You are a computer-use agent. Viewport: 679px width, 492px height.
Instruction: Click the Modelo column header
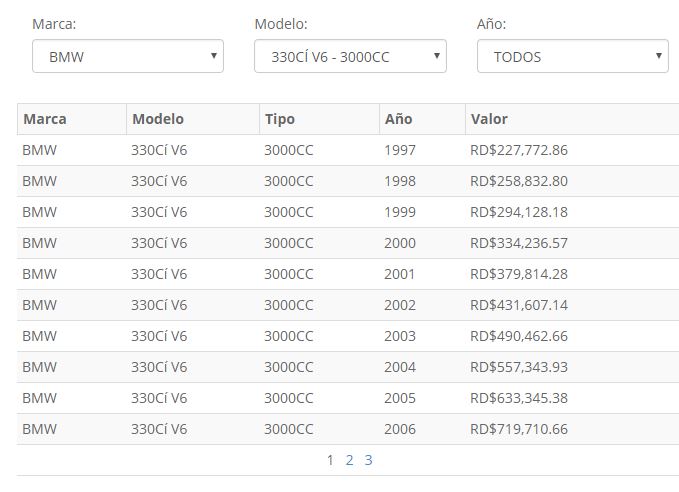tap(158, 119)
